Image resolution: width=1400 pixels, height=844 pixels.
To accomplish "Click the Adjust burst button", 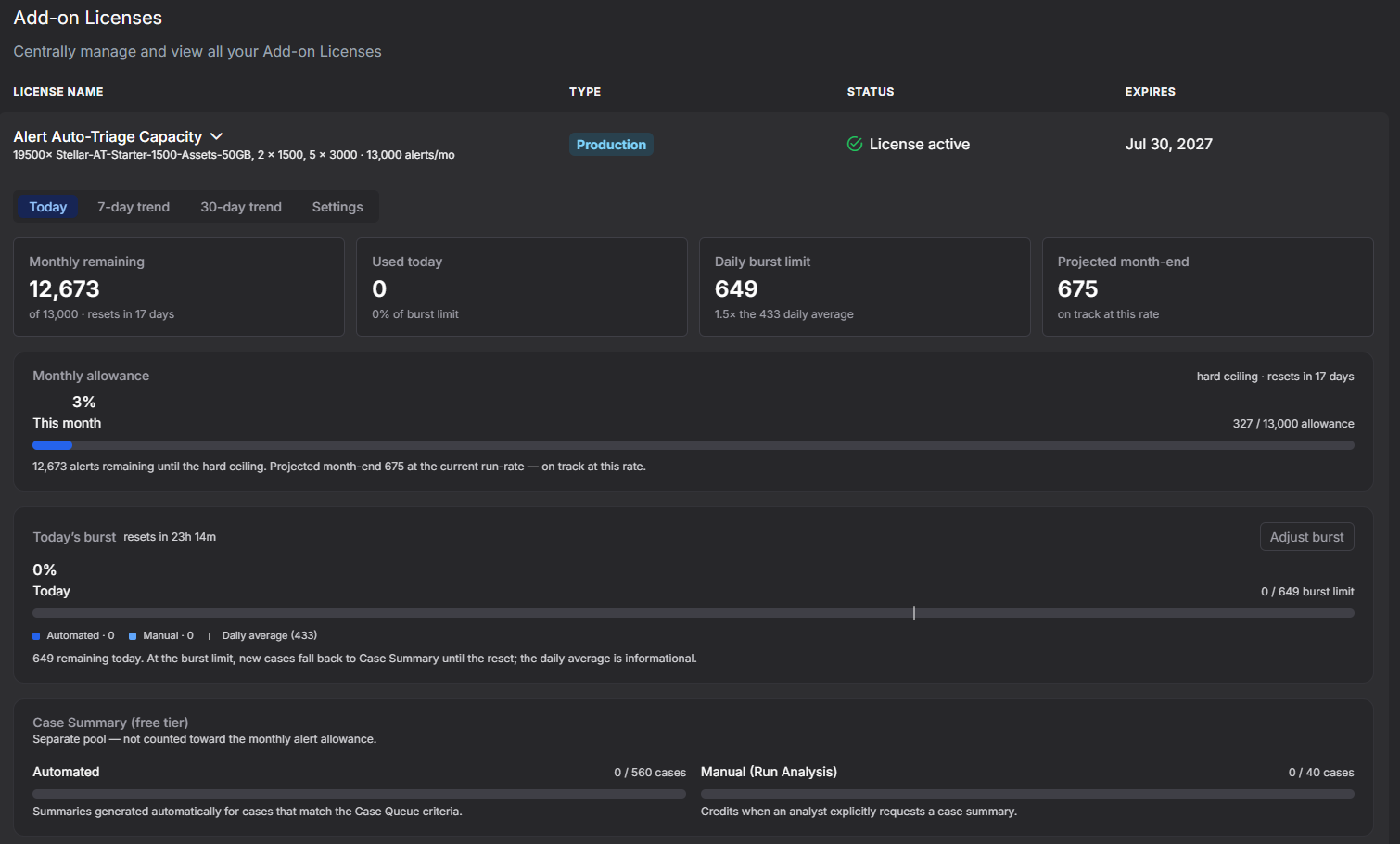I will [x=1306, y=537].
